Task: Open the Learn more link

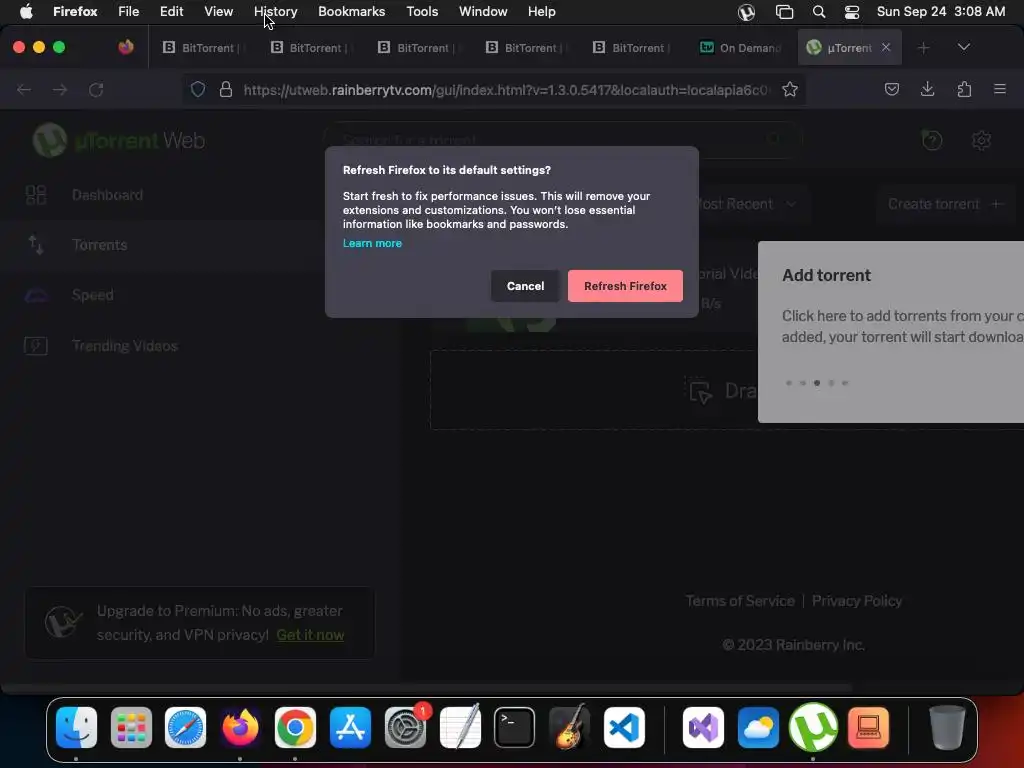Action: [x=372, y=243]
